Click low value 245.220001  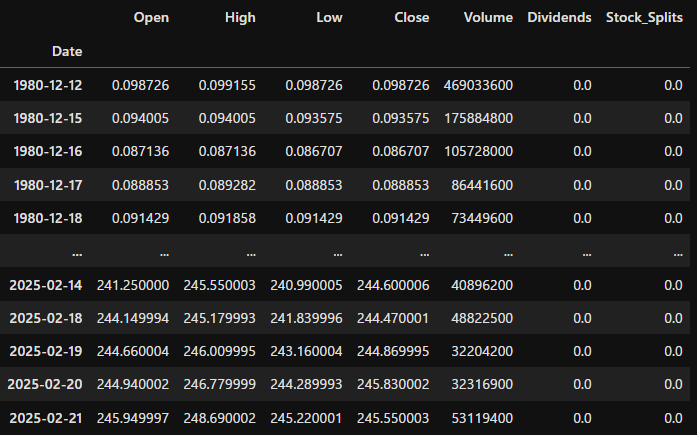(x=306, y=418)
